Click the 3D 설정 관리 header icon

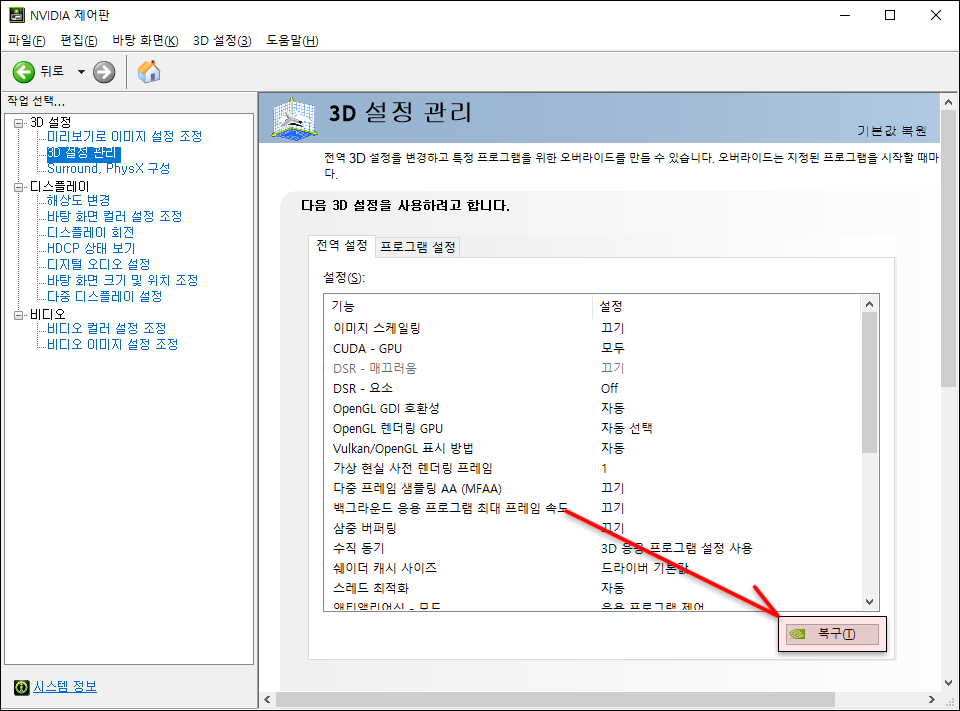[294, 118]
